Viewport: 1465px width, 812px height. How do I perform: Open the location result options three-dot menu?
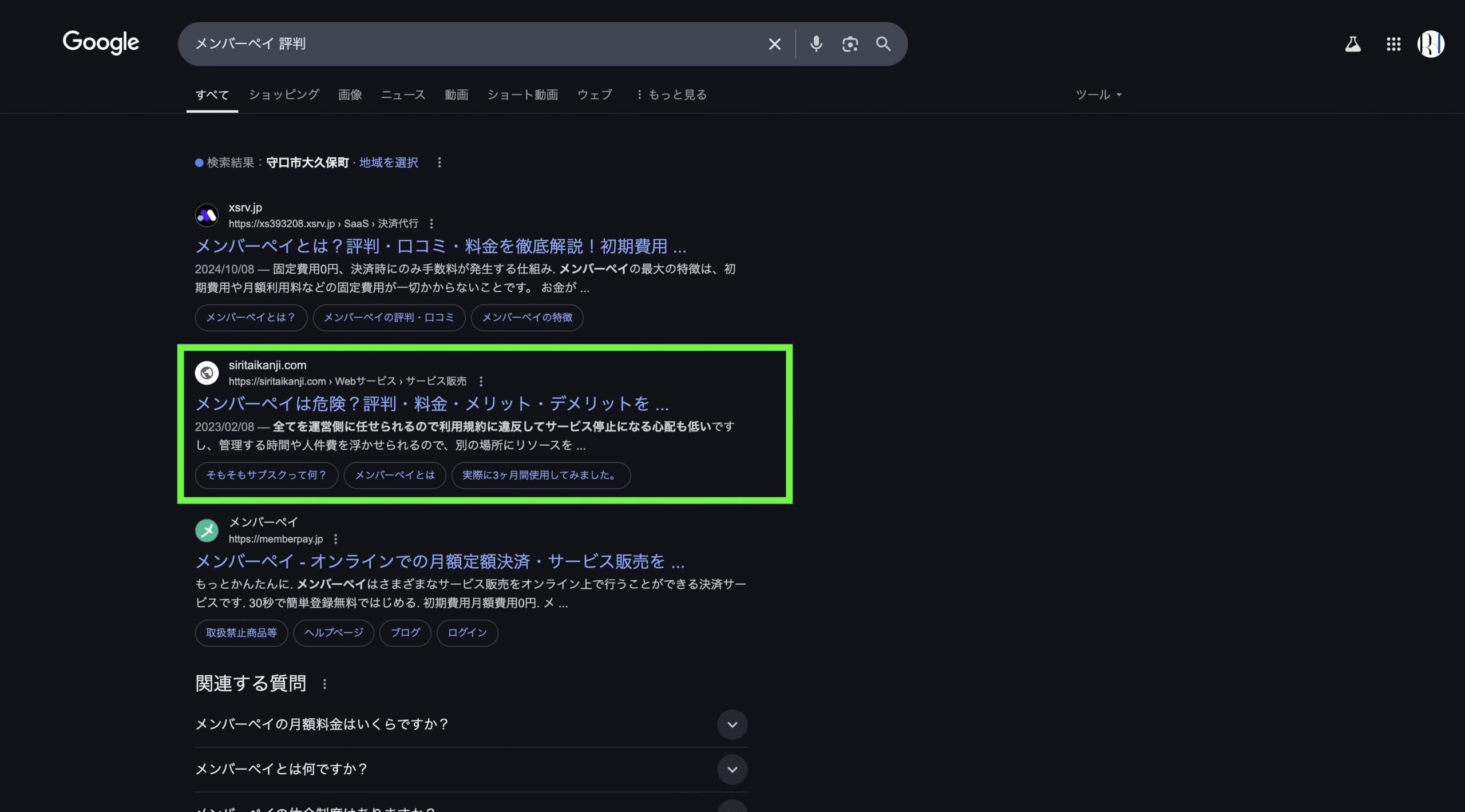click(x=439, y=163)
